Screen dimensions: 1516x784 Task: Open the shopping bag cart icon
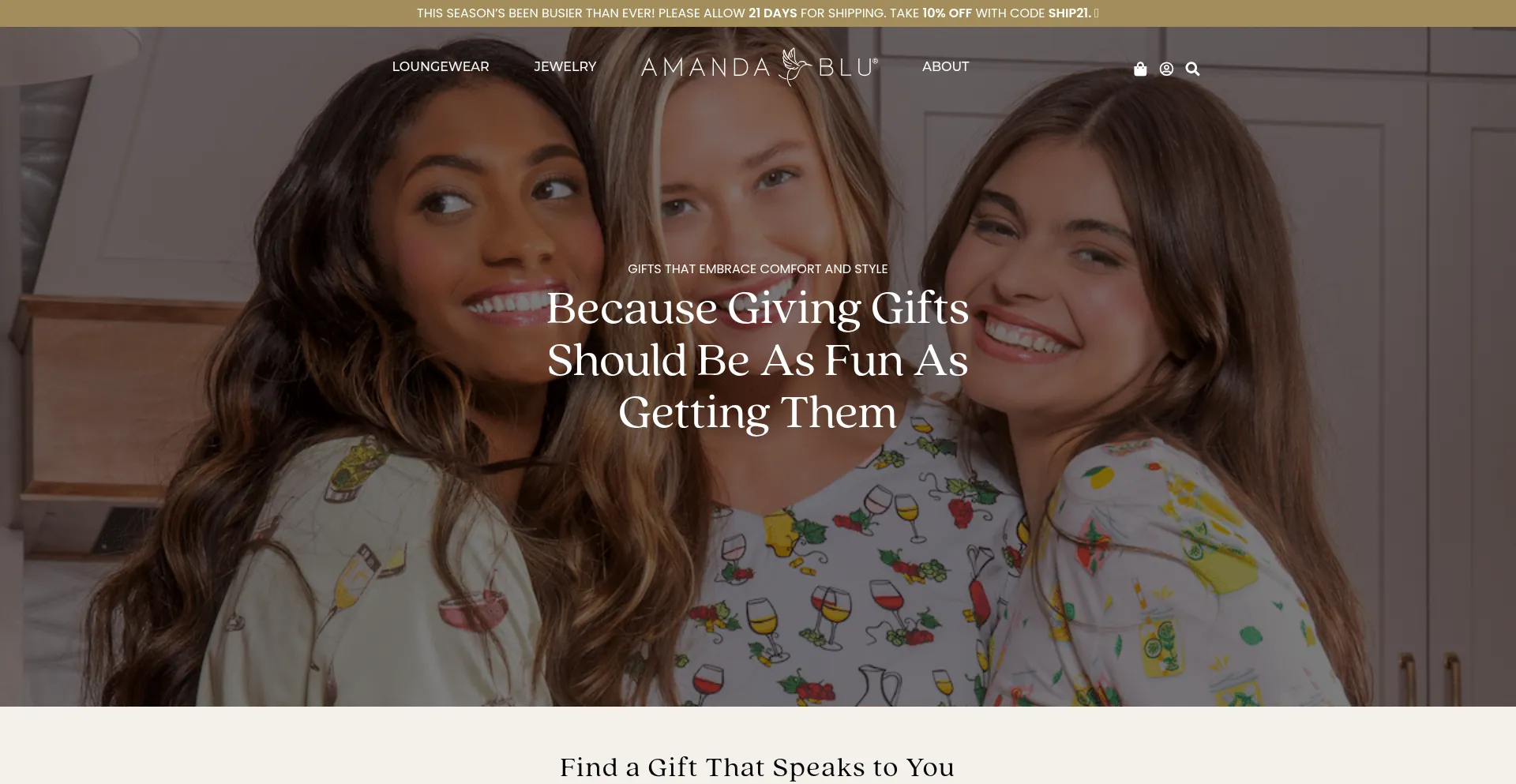[x=1140, y=69]
